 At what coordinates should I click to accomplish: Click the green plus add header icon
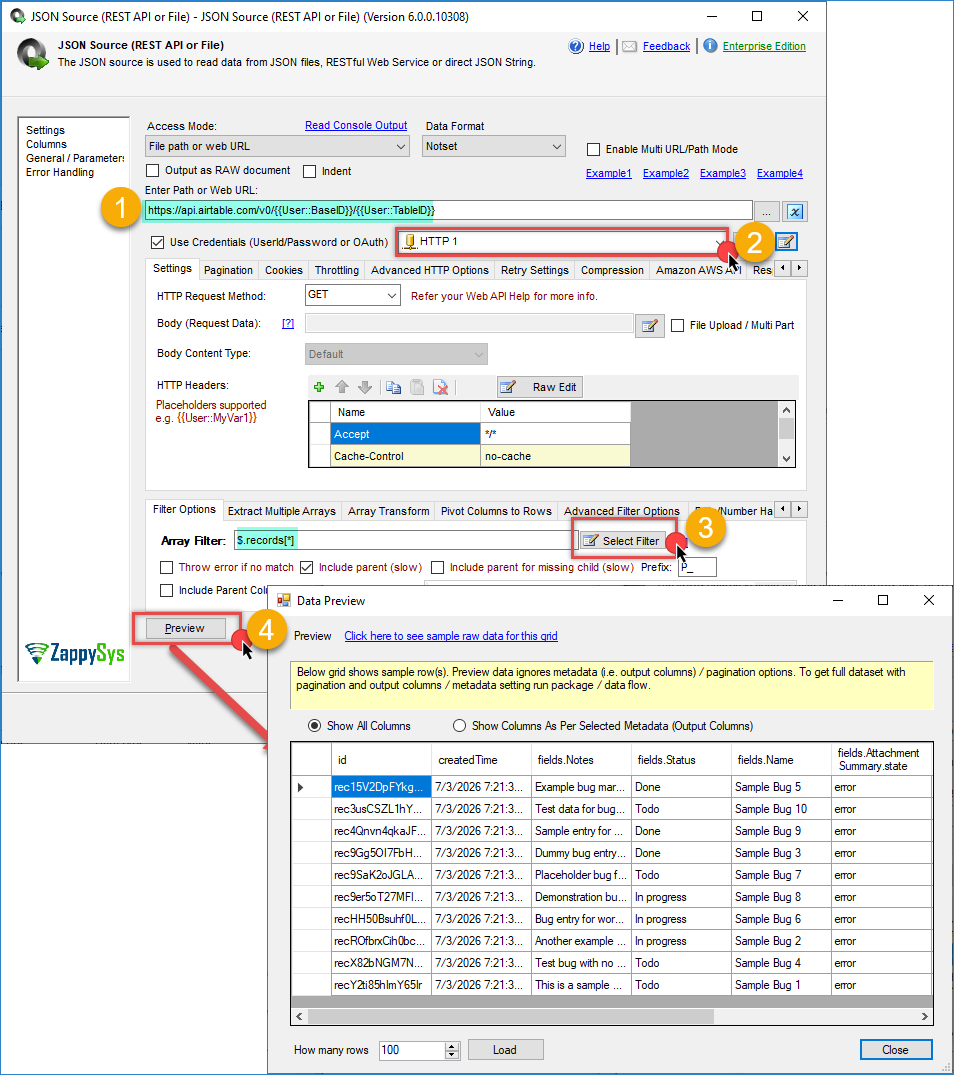[319, 387]
